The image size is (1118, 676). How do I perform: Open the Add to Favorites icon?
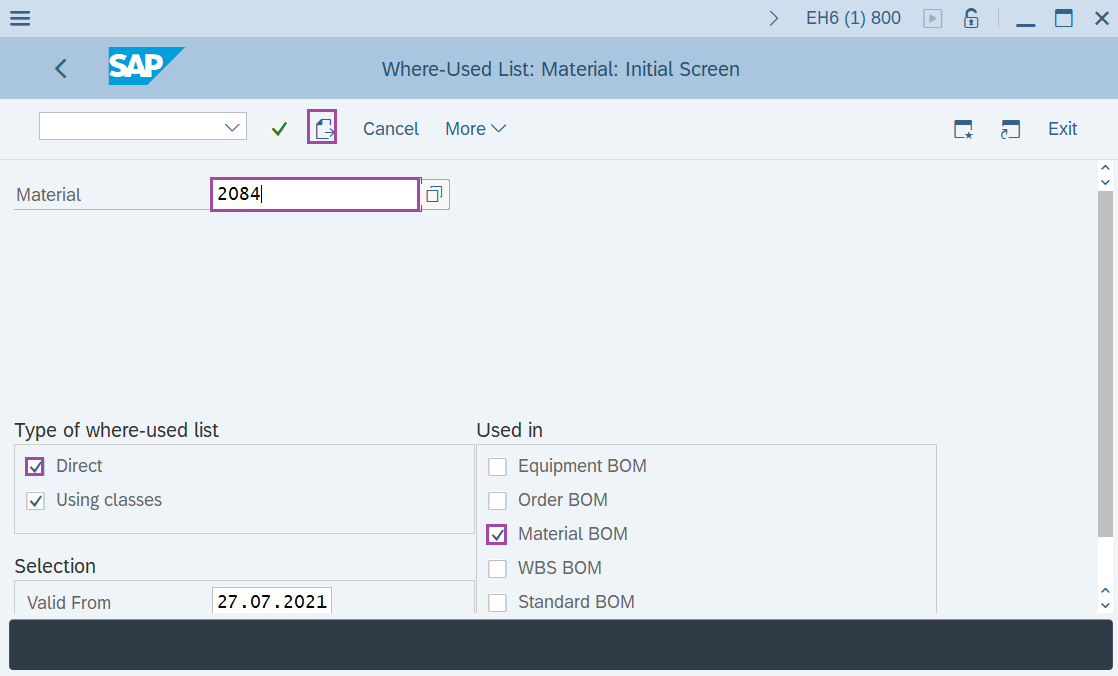pyautogui.click(x=962, y=129)
